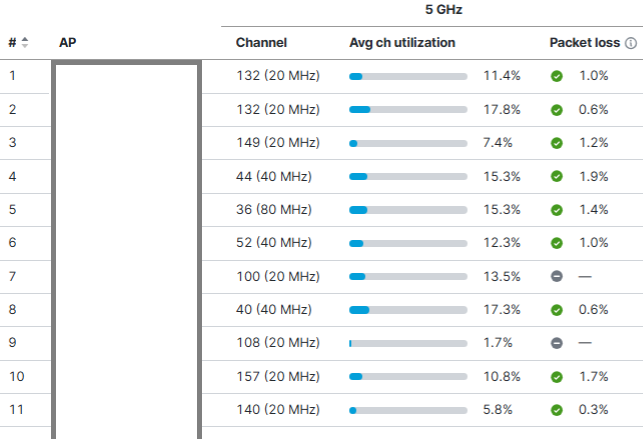Screen dimensions: 643x439
Task: Click the Channel column header
Action: 261,43
